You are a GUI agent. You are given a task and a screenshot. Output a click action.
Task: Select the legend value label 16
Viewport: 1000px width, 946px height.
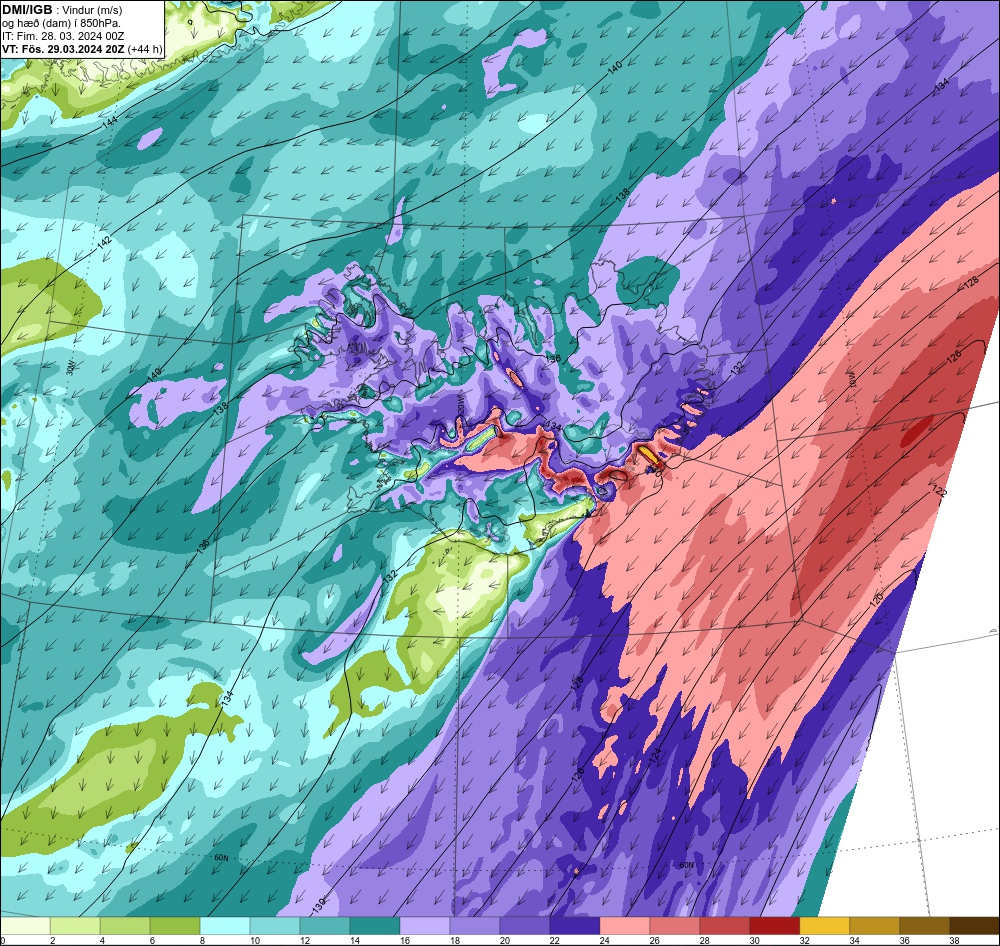coord(404,940)
